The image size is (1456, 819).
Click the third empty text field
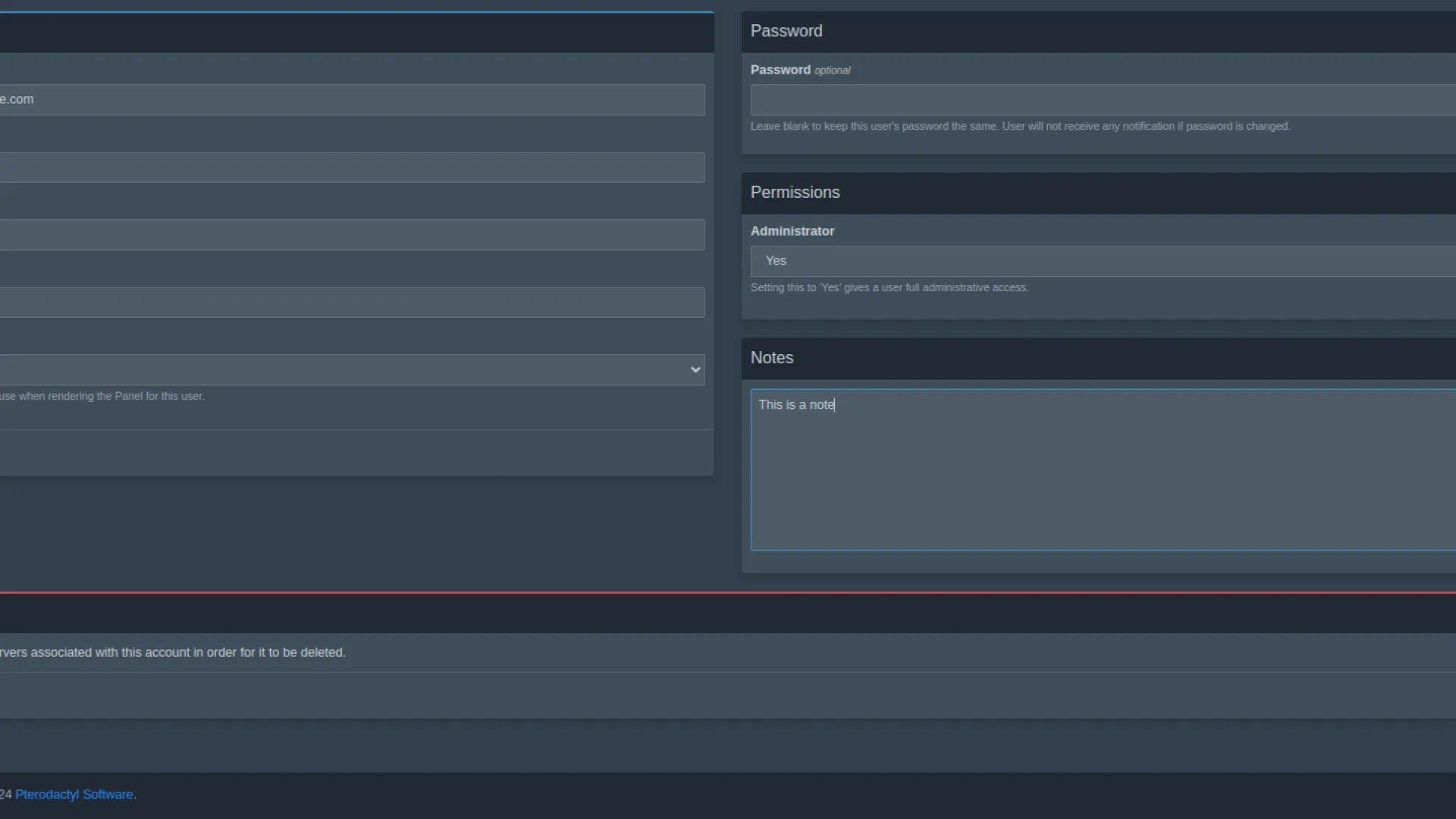[x=352, y=235]
